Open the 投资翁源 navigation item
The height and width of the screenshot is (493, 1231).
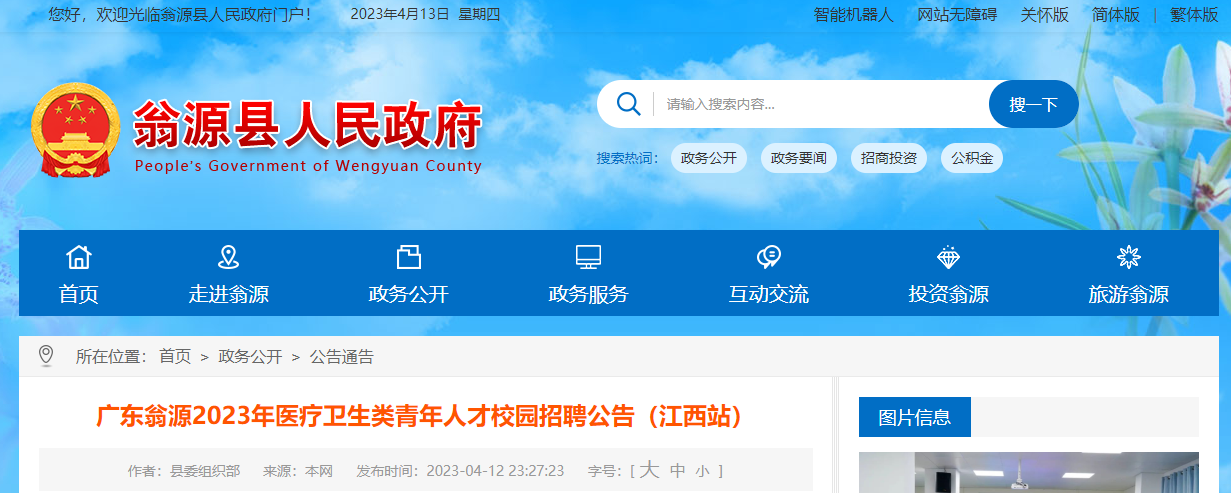(x=948, y=295)
